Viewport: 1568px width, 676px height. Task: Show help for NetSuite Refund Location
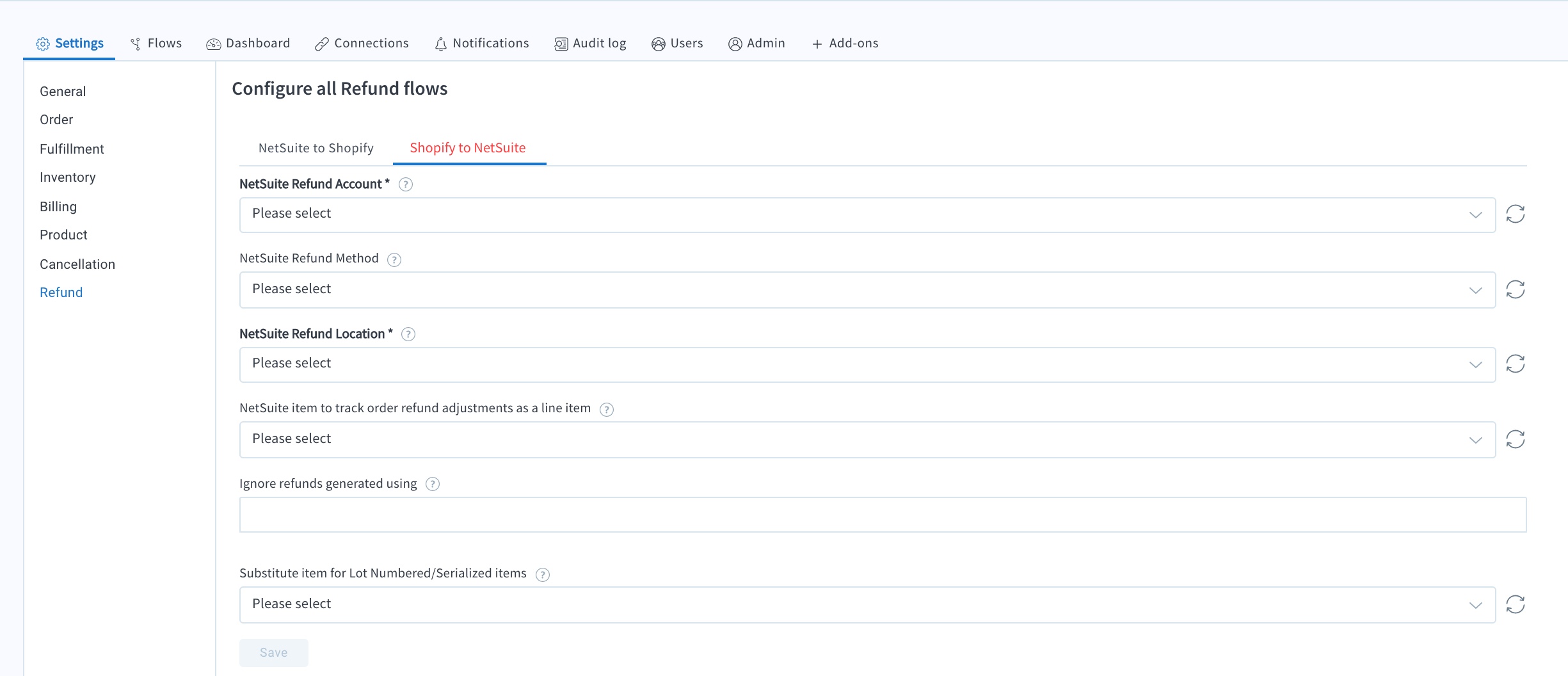(408, 334)
